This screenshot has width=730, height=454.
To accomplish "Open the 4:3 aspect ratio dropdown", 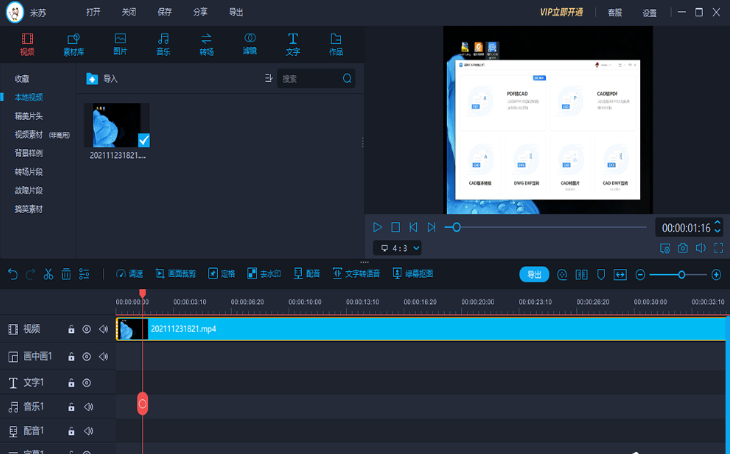I will (397, 248).
